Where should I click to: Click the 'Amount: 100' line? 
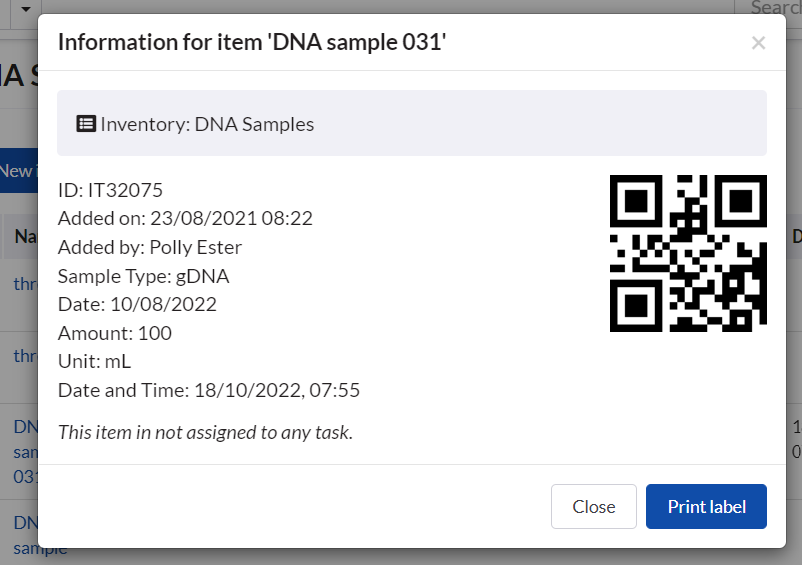115,333
